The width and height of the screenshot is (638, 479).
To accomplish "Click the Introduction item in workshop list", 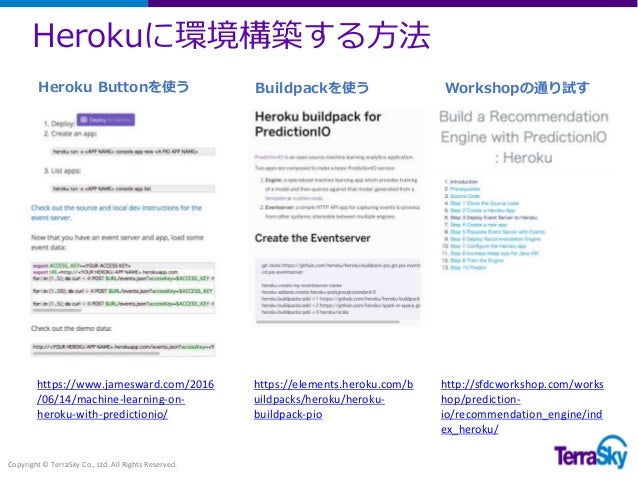I will pyautogui.click(x=464, y=182).
